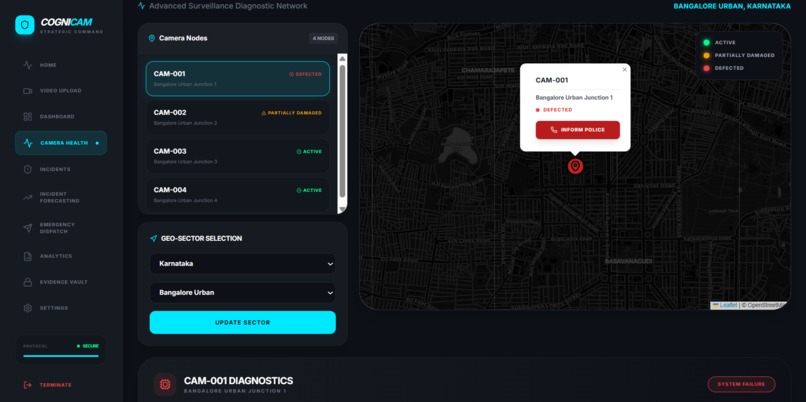The image size is (806, 402).
Task: Click the Geo-Sector Selection navigation arrow icon
Action: pos(153,239)
